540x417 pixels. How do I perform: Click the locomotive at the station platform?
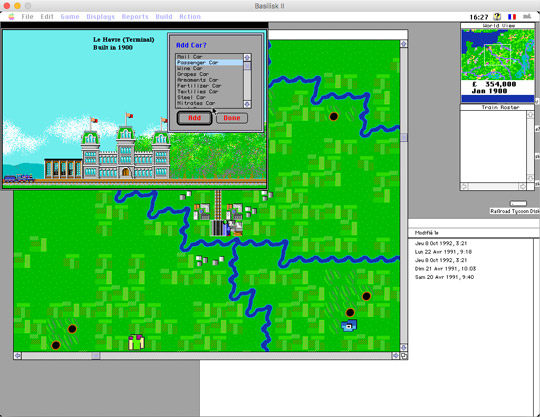coord(19,178)
